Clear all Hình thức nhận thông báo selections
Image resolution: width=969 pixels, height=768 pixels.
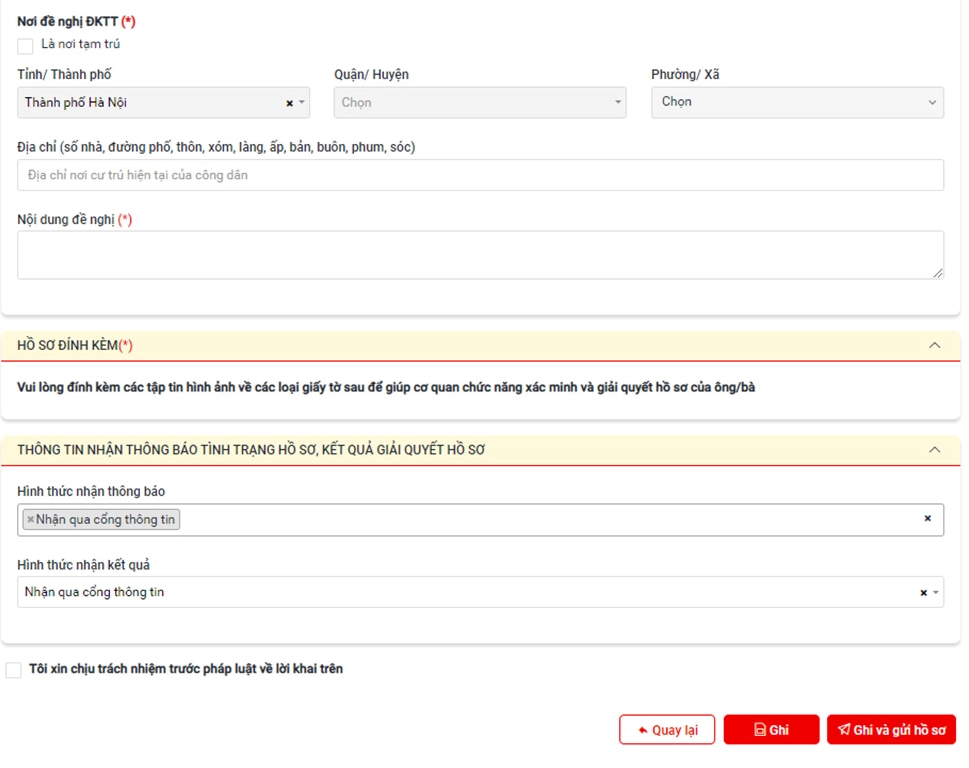927,519
